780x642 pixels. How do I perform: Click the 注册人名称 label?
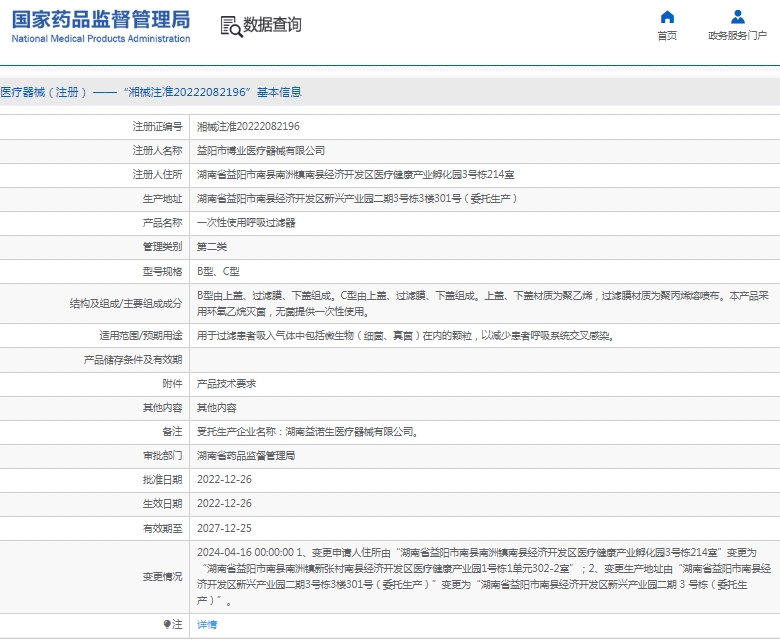coord(158,151)
